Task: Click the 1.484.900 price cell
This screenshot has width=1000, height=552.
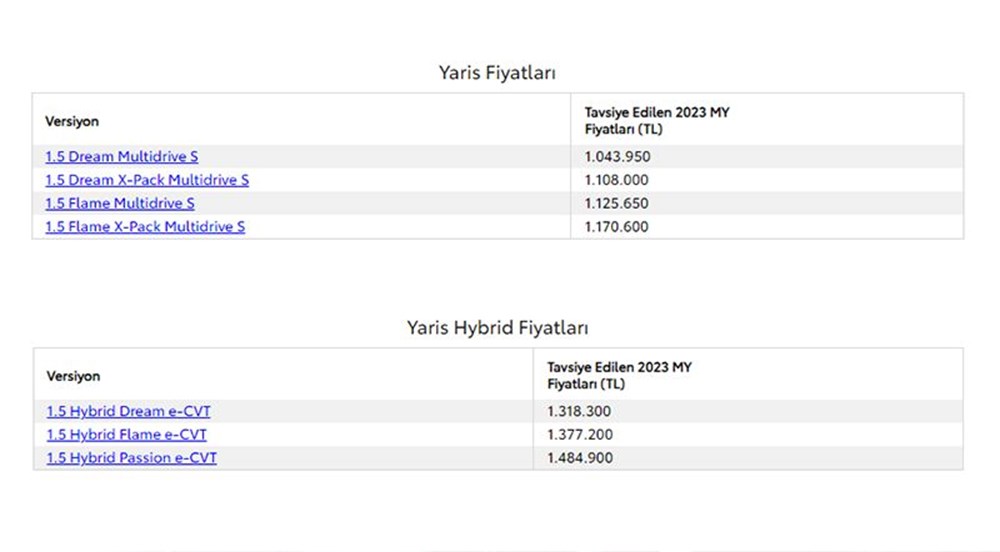Action: point(580,458)
